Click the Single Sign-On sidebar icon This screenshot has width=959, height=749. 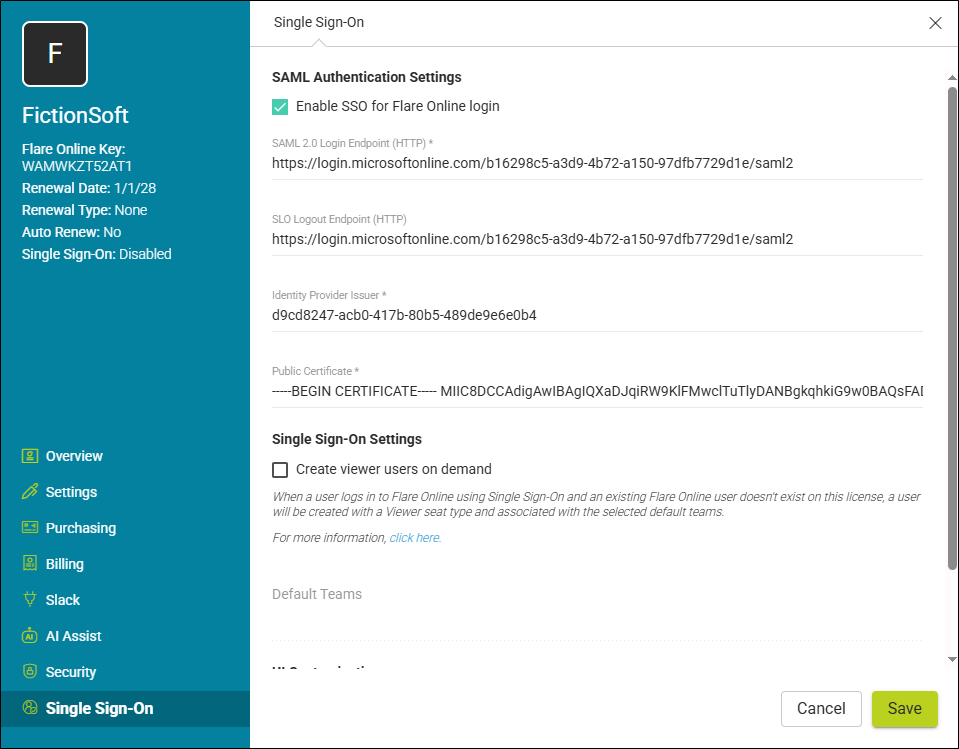30,707
